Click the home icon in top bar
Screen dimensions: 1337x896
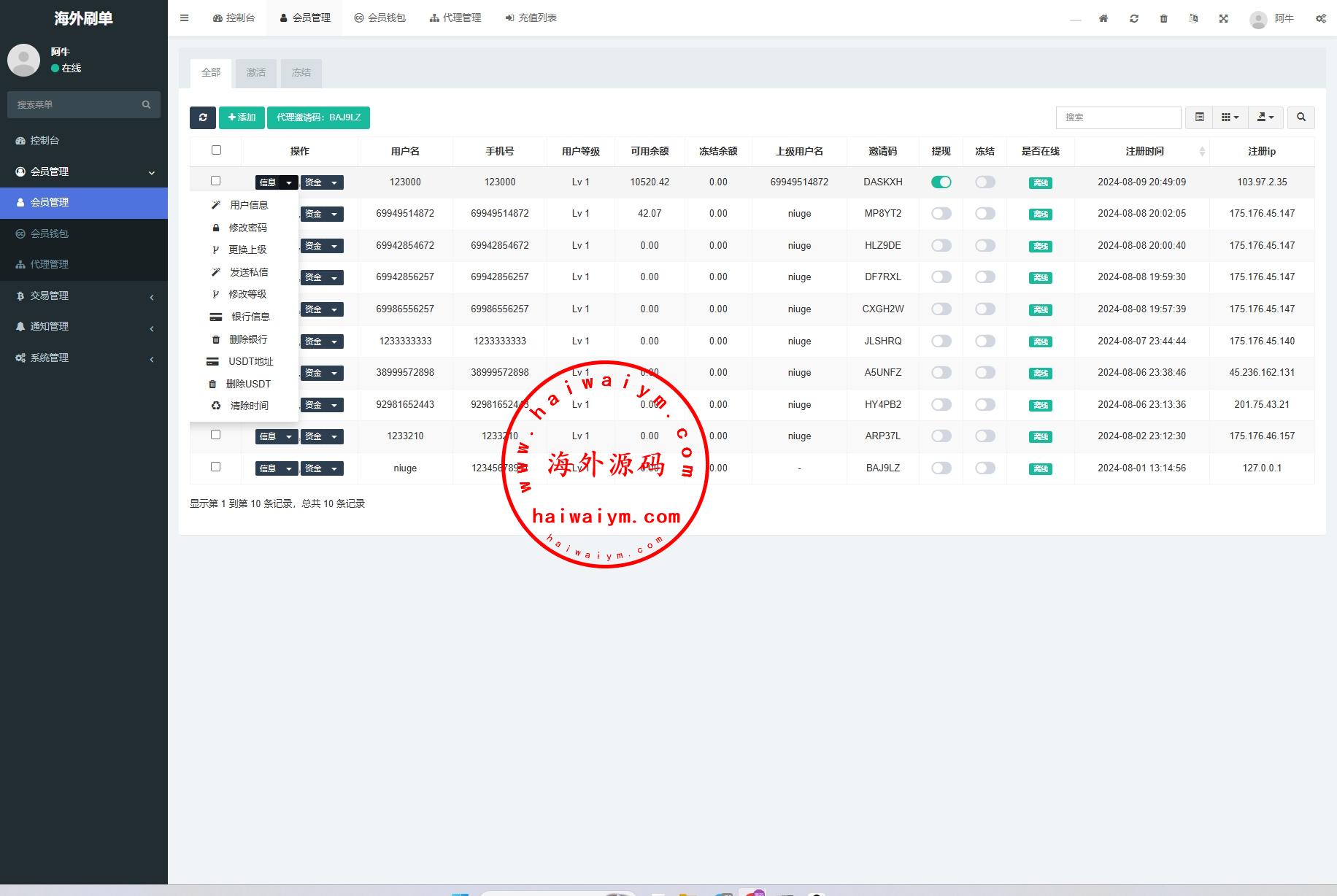1103,18
